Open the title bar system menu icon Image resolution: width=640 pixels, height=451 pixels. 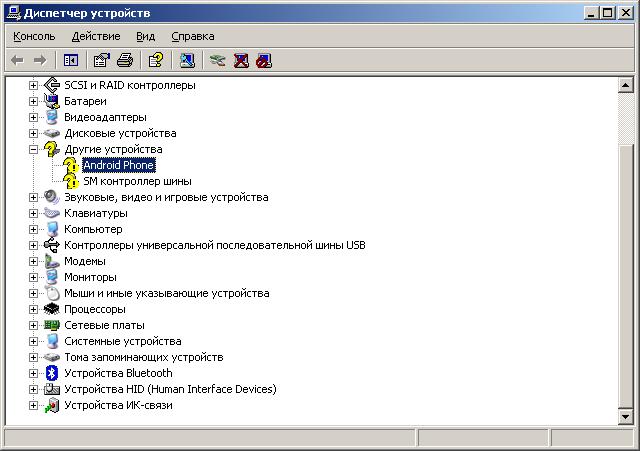[x=13, y=13]
